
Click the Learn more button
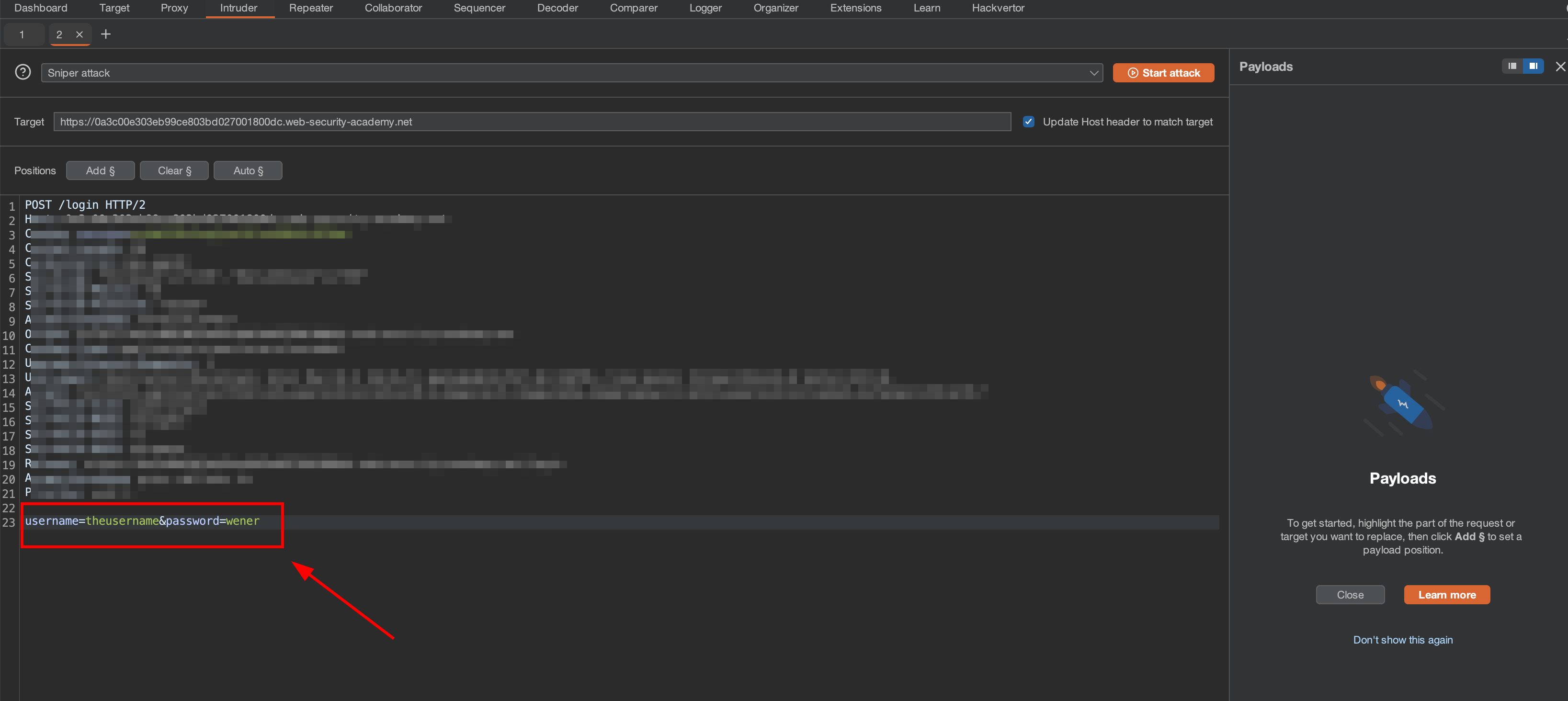(x=1446, y=595)
